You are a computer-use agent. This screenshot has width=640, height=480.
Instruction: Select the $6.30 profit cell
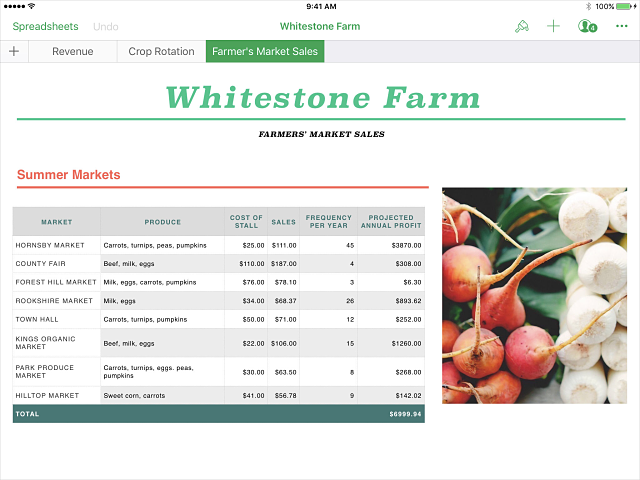coord(391,282)
